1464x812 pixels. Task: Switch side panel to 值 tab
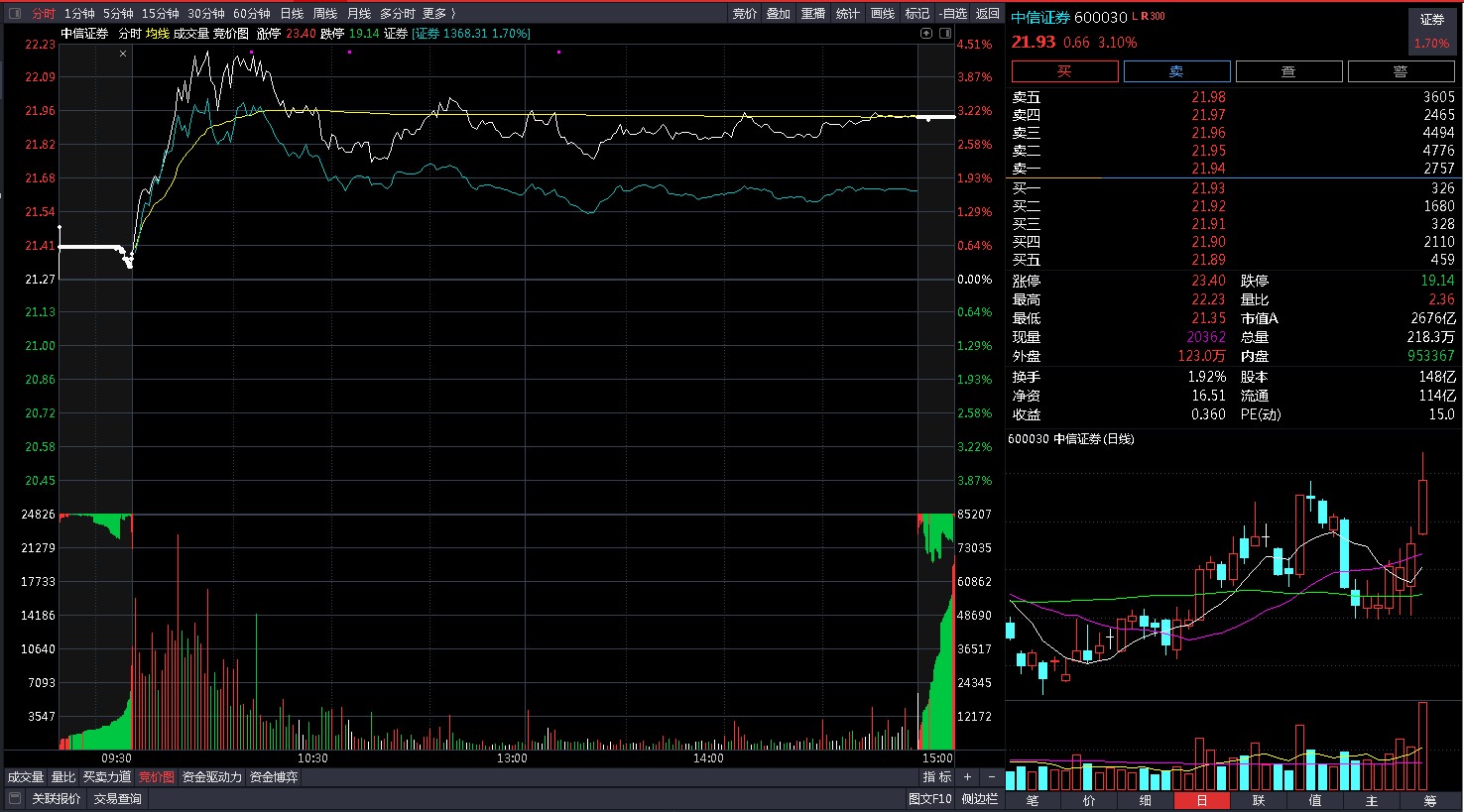point(1315,800)
